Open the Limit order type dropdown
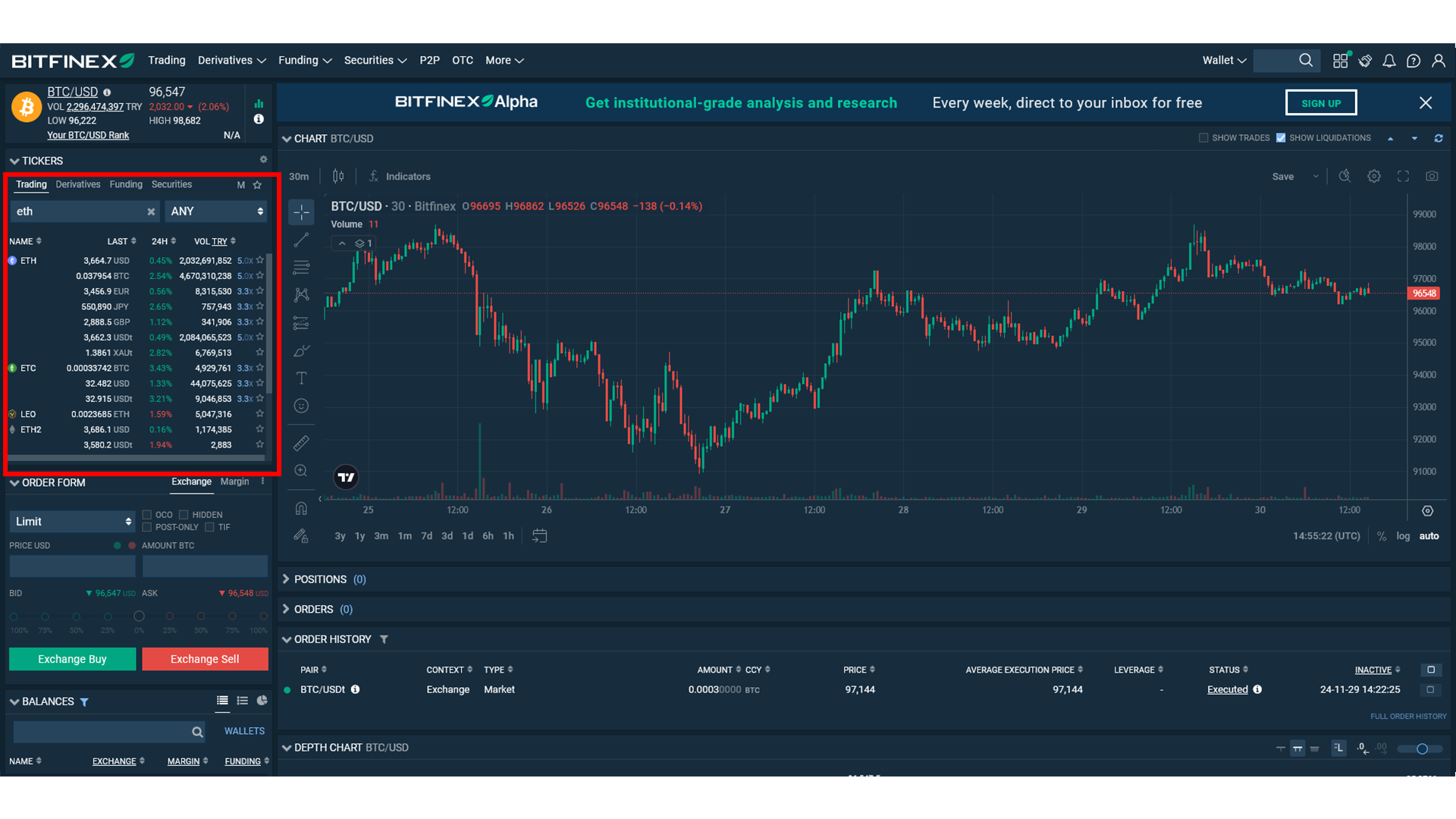This screenshot has height=819, width=1456. click(72, 521)
